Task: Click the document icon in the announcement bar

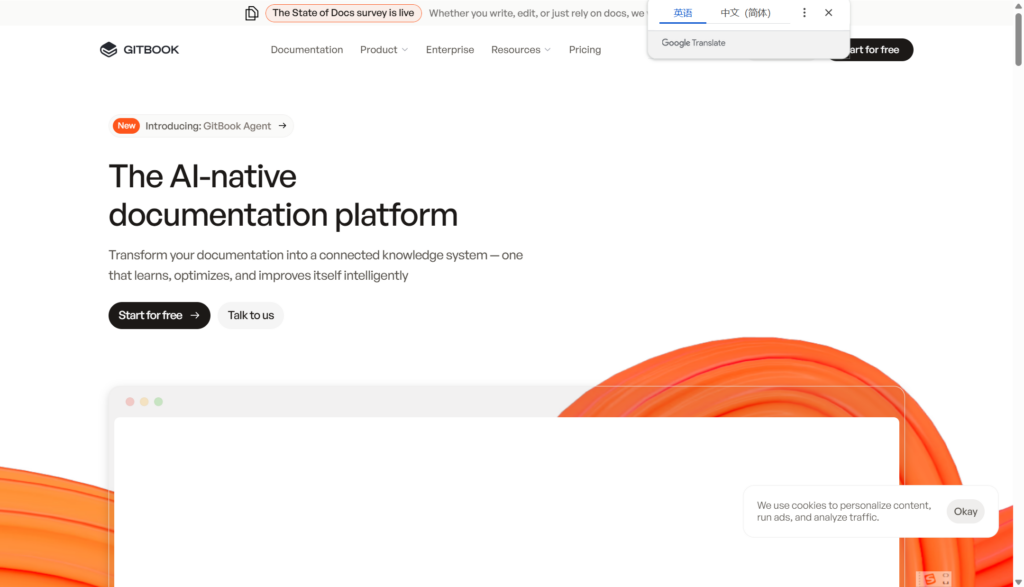Action: pyautogui.click(x=252, y=13)
